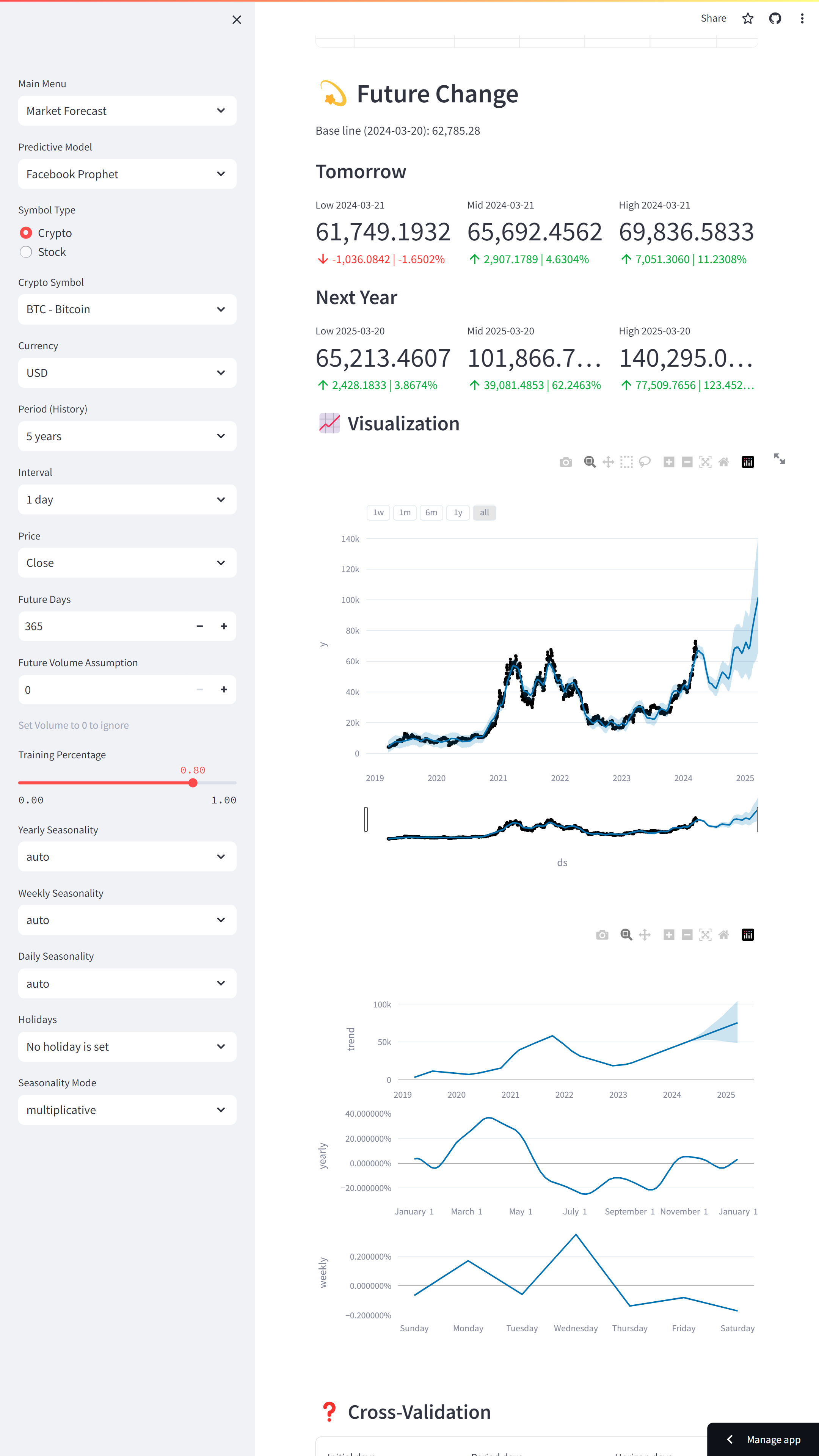Image resolution: width=819 pixels, height=1456 pixels.
Task: Expand forecast chart to fullscreen
Action: pyautogui.click(x=779, y=459)
